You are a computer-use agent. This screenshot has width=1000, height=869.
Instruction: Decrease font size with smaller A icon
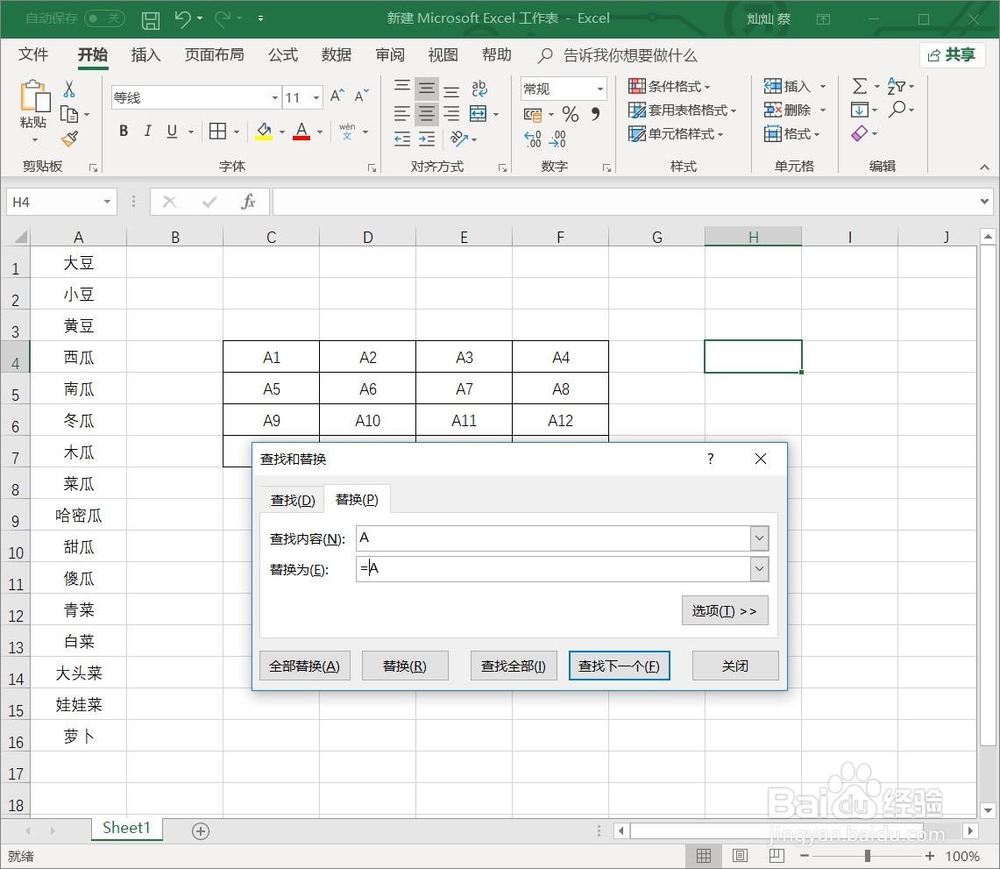pos(362,96)
